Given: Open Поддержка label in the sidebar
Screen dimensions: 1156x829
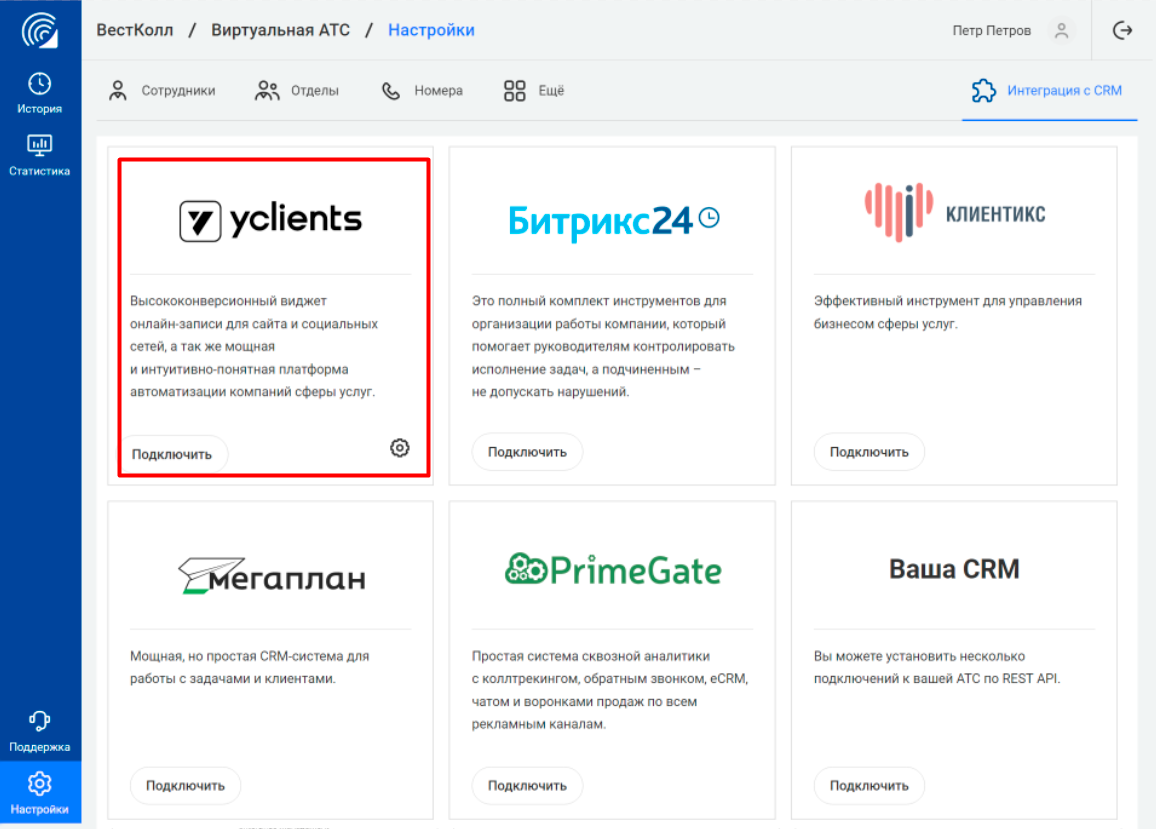Looking at the screenshot, I should pos(40,747).
